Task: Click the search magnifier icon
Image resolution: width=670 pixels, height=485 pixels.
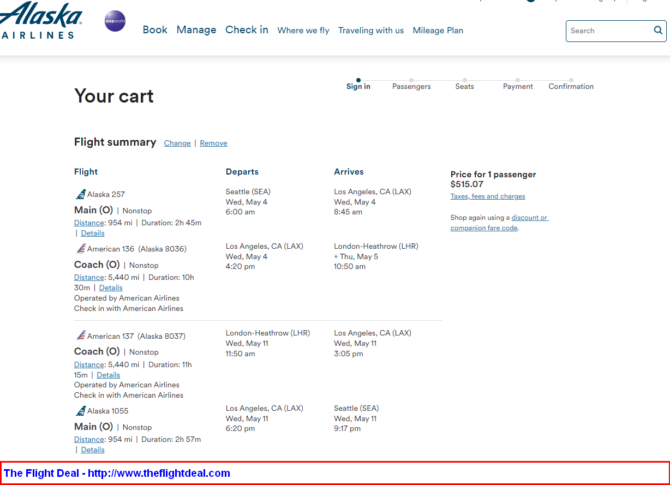Action: (x=658, y=30)
